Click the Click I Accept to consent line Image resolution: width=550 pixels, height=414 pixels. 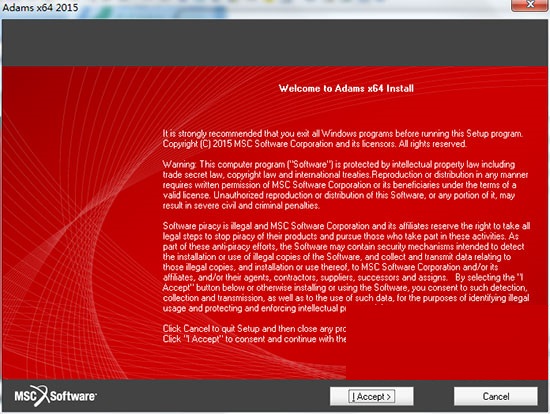point(254,339)
